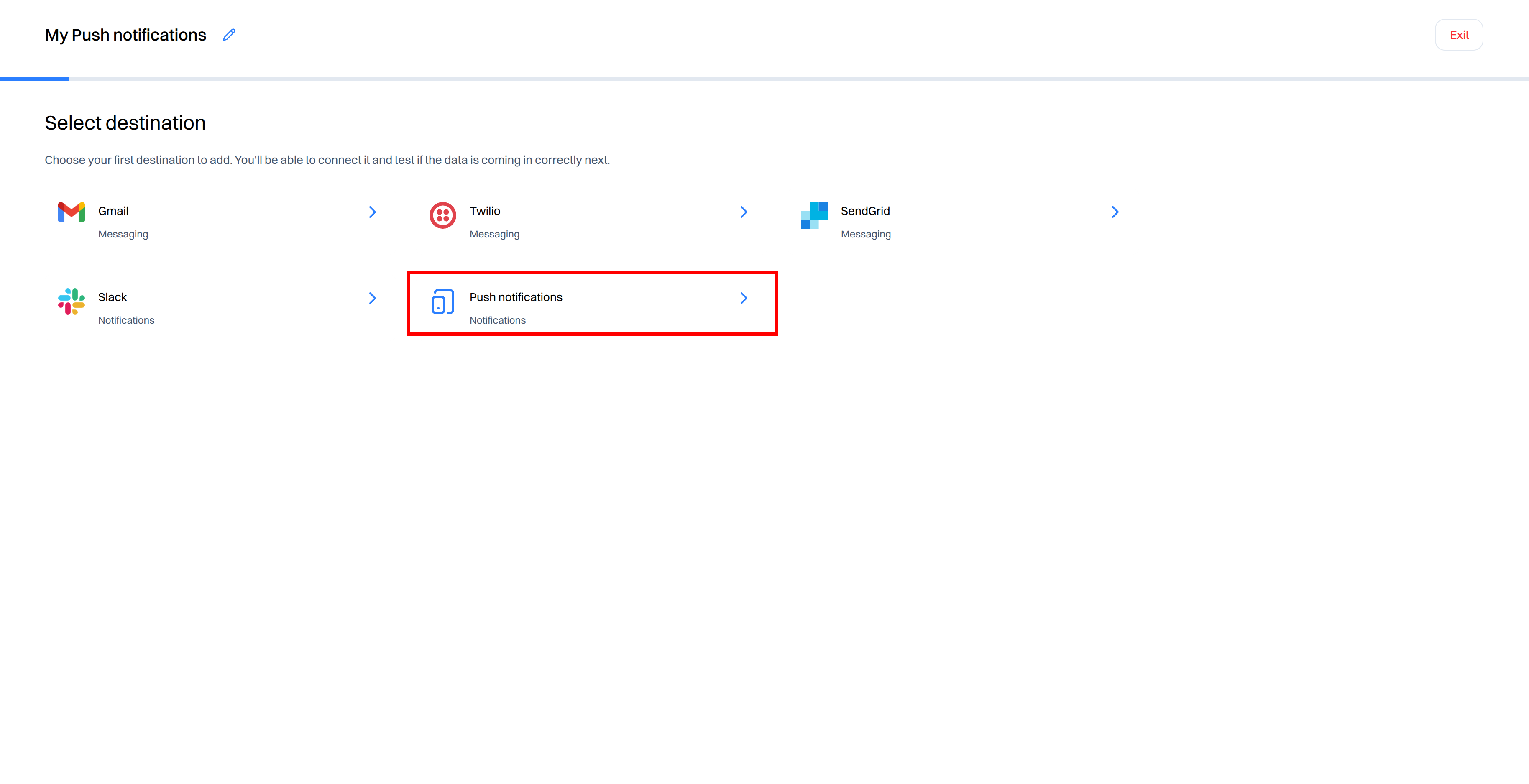The image size is (1529, 784).
Task: Select the Push notifications destination label
Action: 516,297
